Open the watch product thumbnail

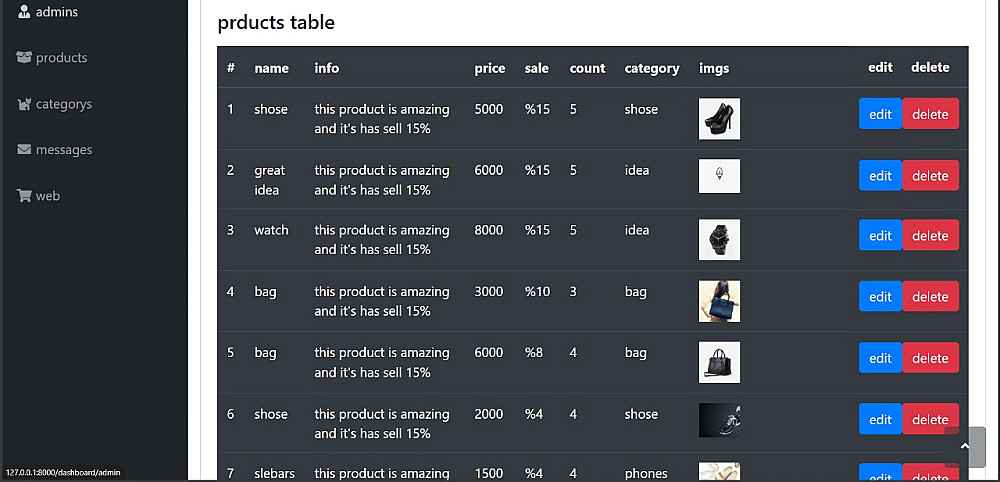click(719, 240)
